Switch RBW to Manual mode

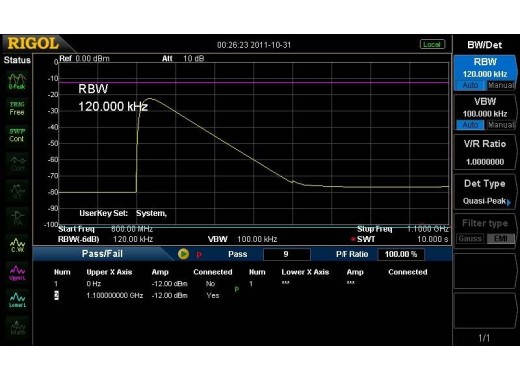(500, 85)
